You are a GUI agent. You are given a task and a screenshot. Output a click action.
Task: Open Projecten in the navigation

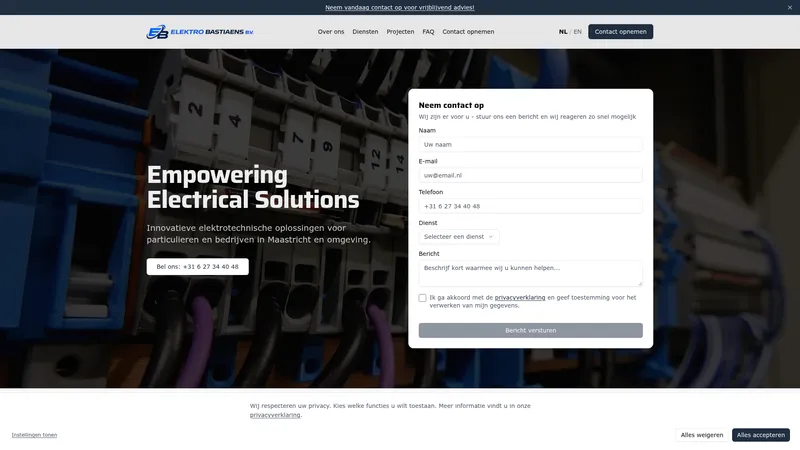point(400,32)
